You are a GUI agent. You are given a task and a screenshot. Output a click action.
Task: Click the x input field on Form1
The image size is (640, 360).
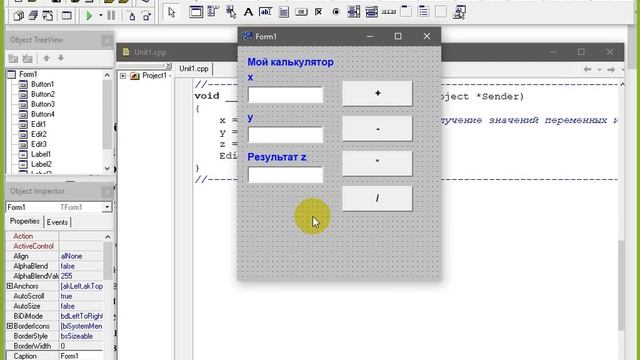[x=285, y=95]
